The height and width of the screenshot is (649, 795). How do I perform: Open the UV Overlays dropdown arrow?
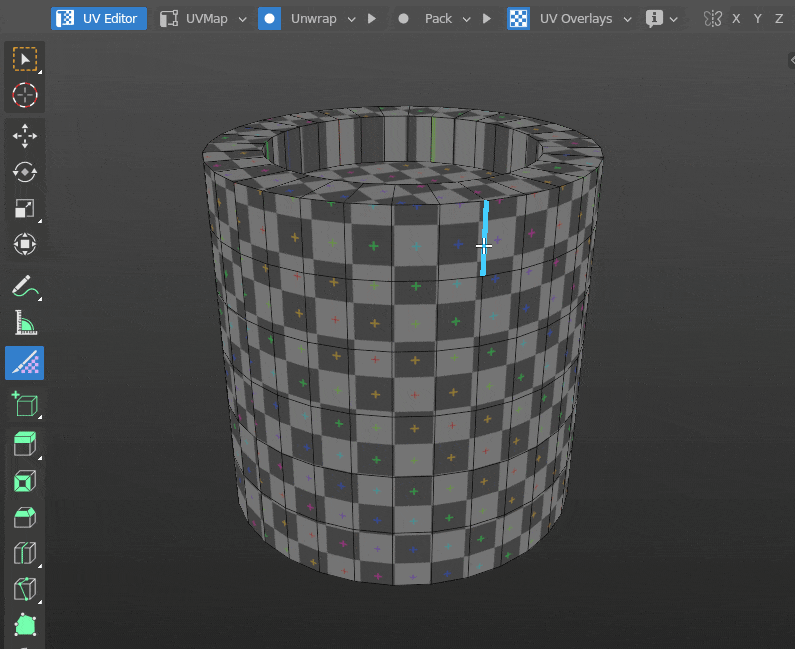[x=627, y=19]
